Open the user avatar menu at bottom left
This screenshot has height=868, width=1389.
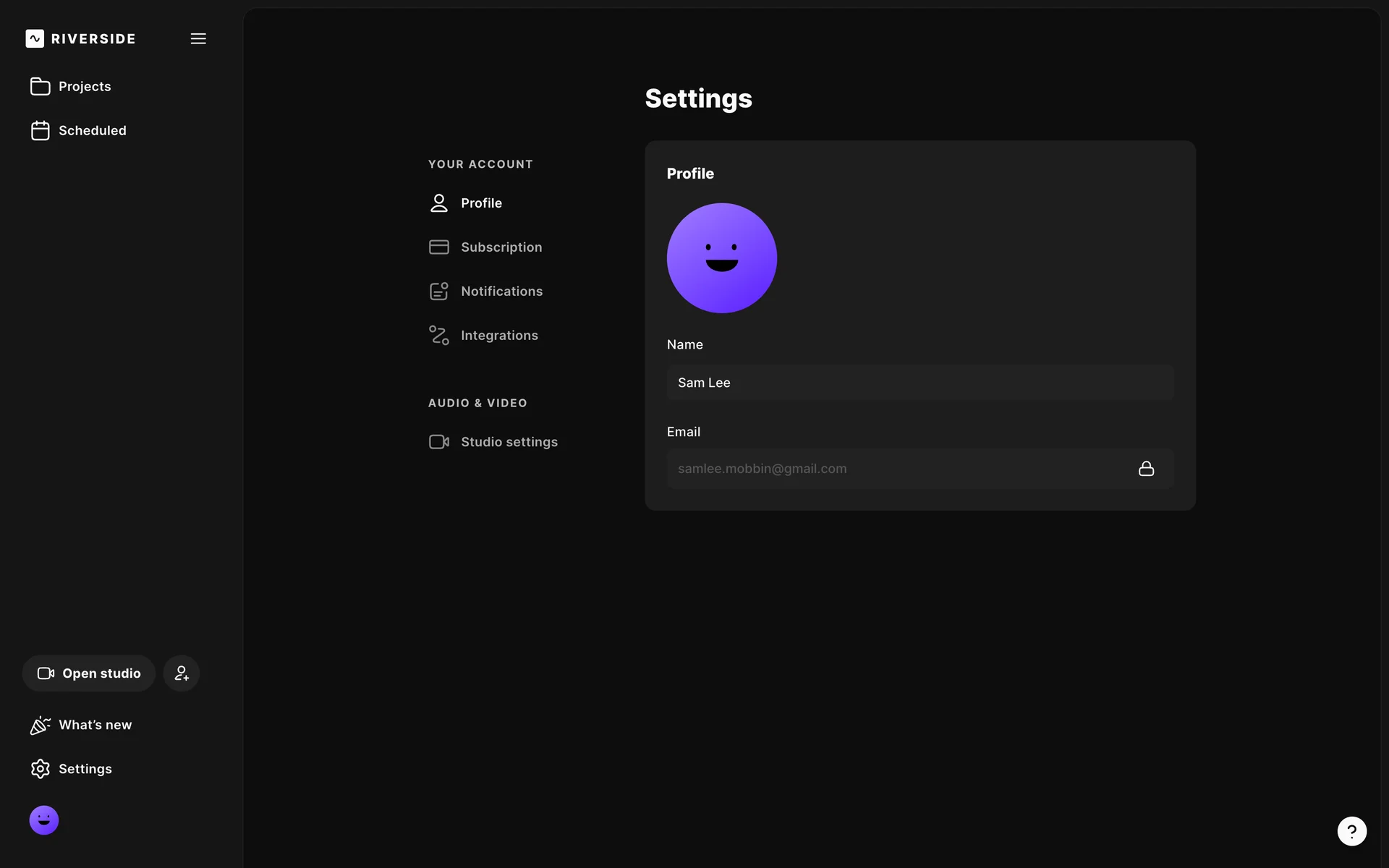pyautogui.click(x=44, y=820)
